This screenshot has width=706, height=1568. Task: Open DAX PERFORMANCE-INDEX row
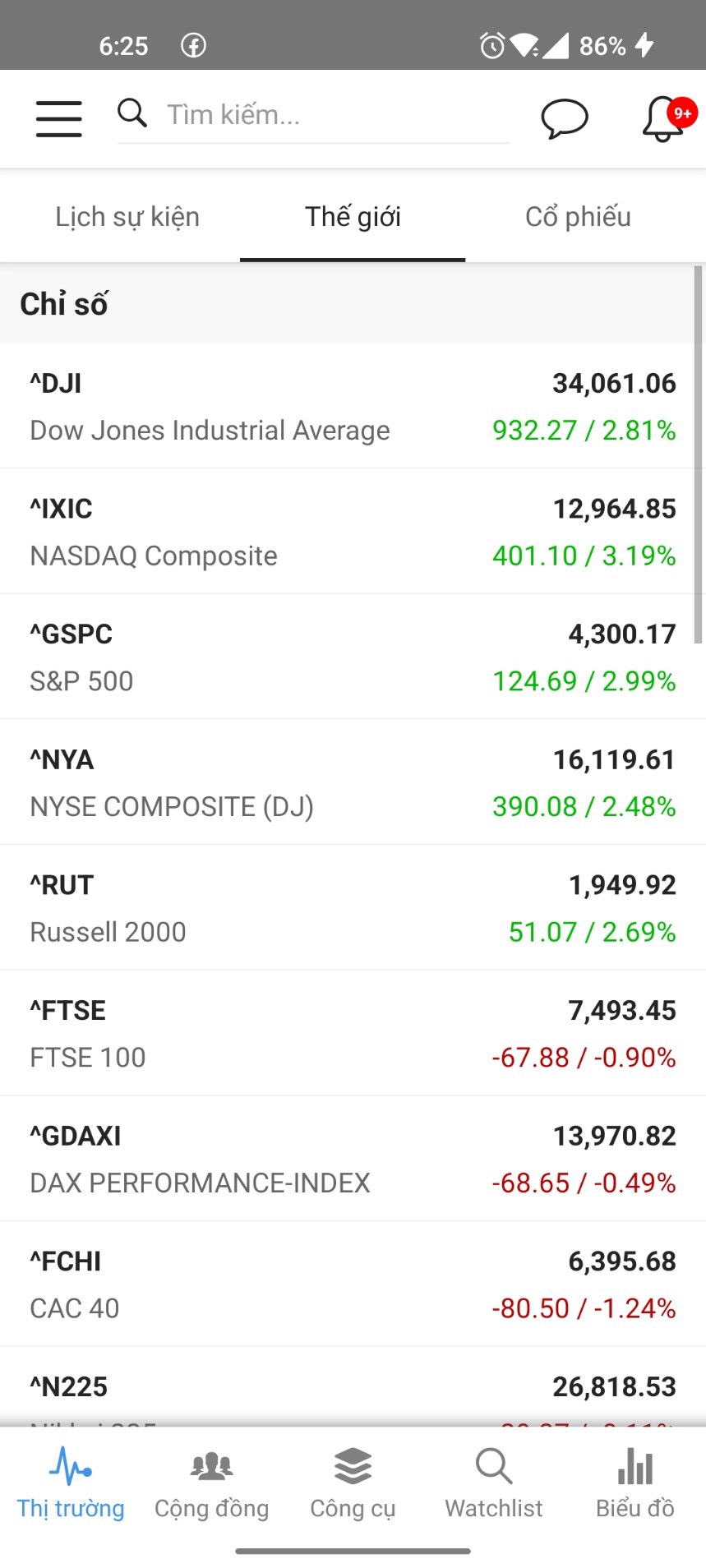click(x=353, y=1159)
